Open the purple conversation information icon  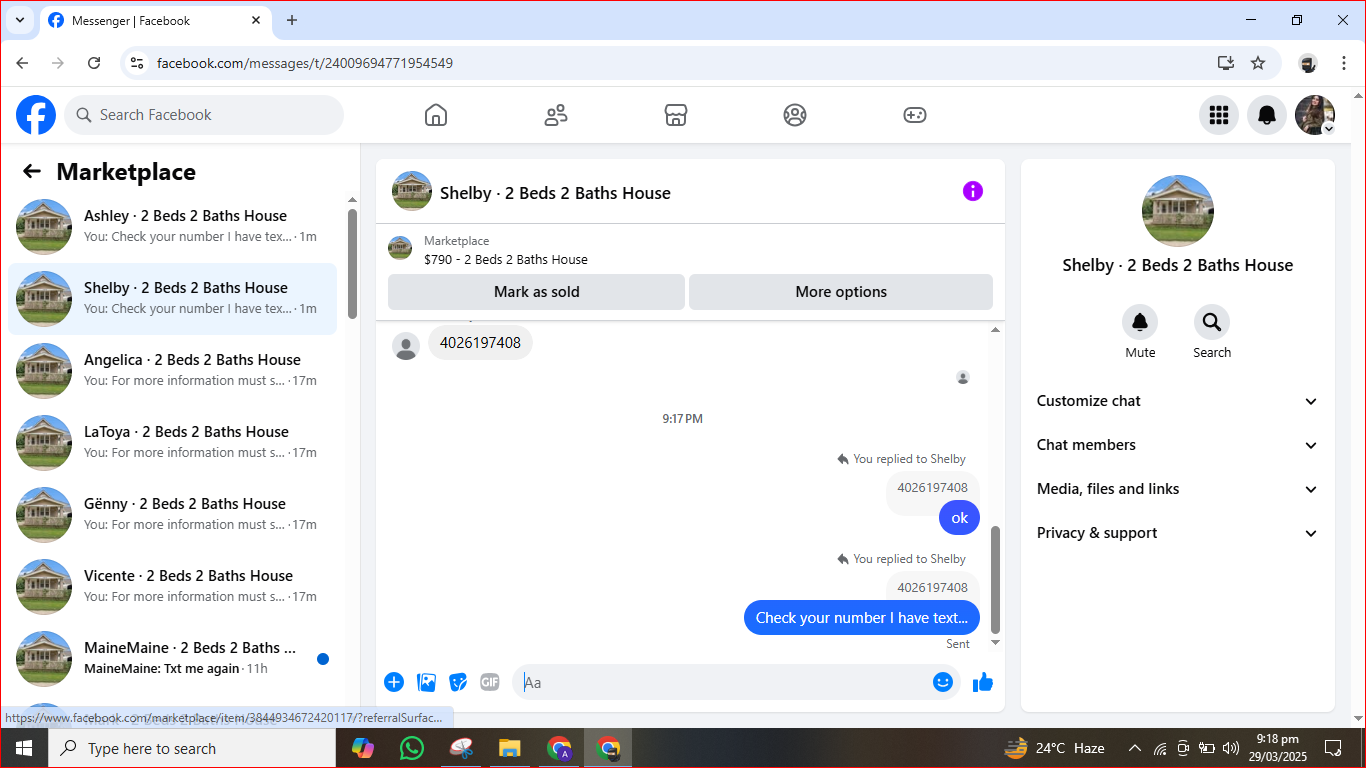973,191
